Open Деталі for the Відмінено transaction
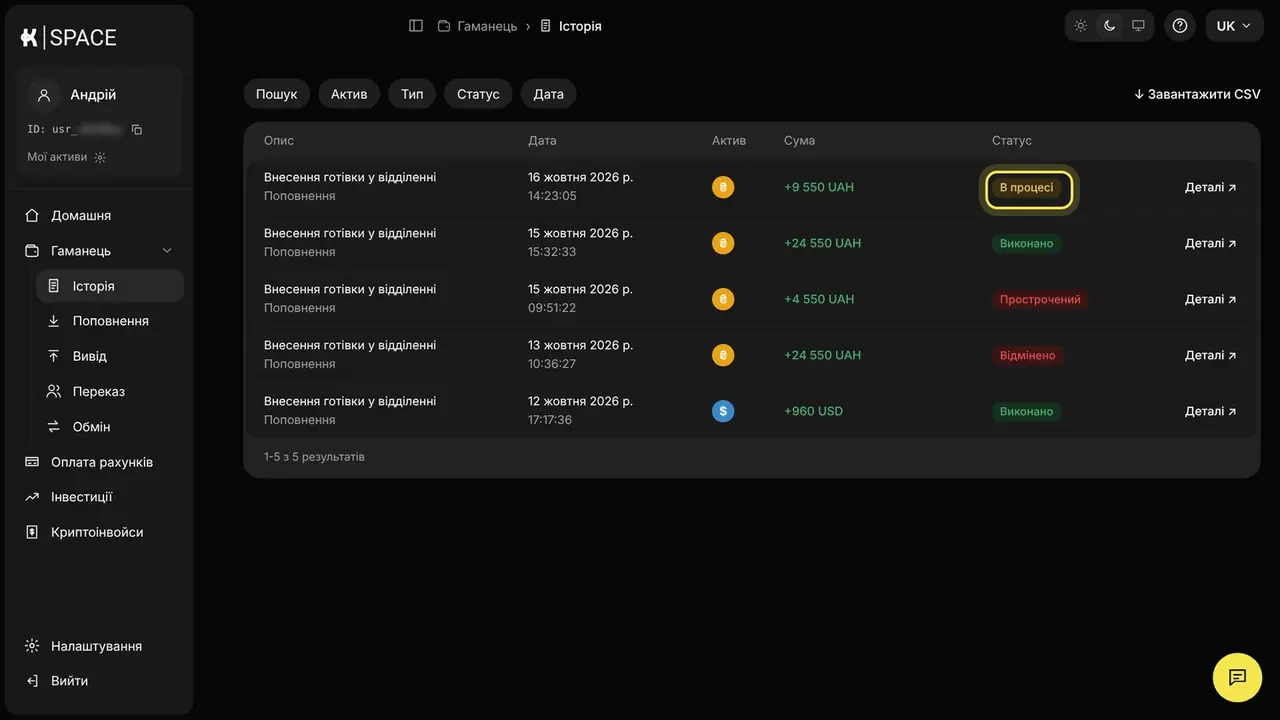 click(x=1210, y=355)
